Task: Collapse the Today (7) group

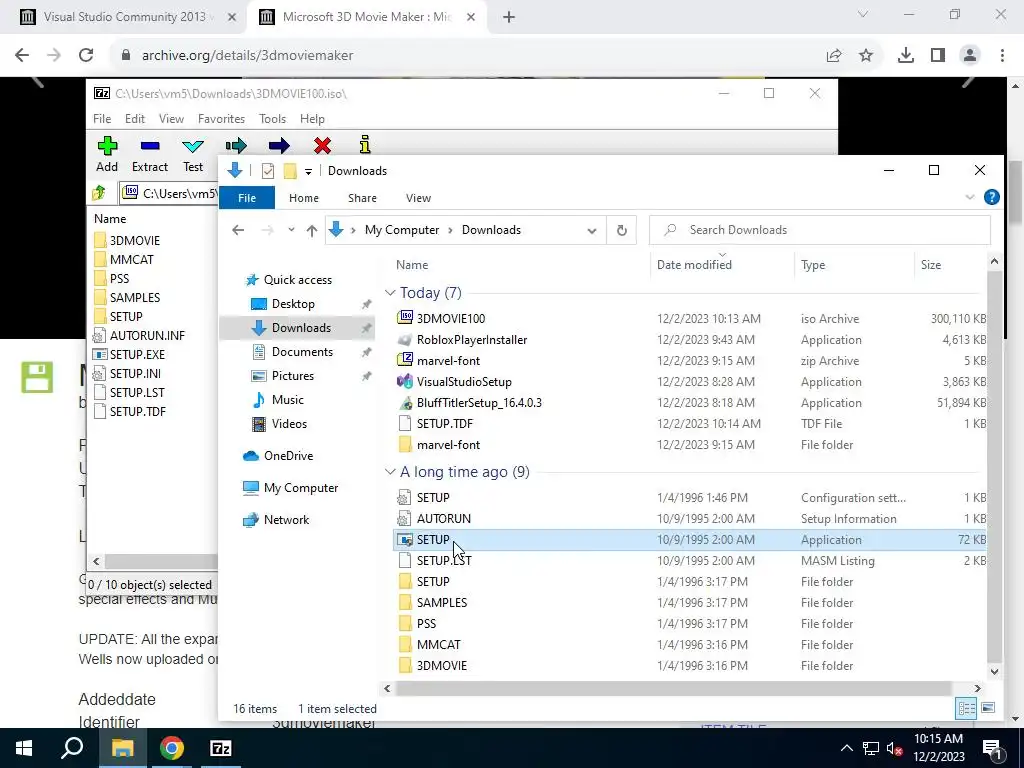Action: pyautogui.click(x=390, y=293)
